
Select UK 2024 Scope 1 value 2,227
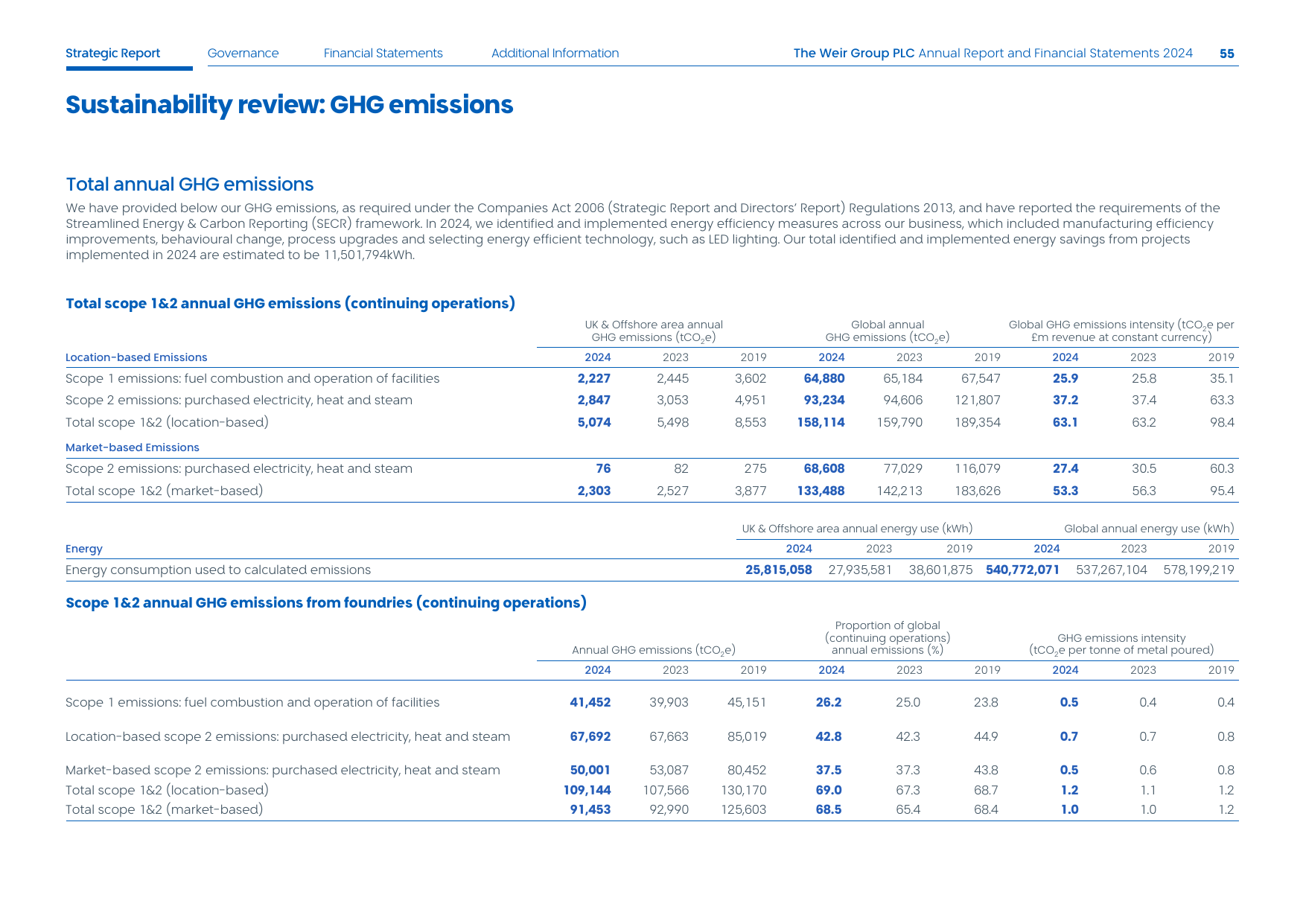pyautogui.click(x=594, y=378)
